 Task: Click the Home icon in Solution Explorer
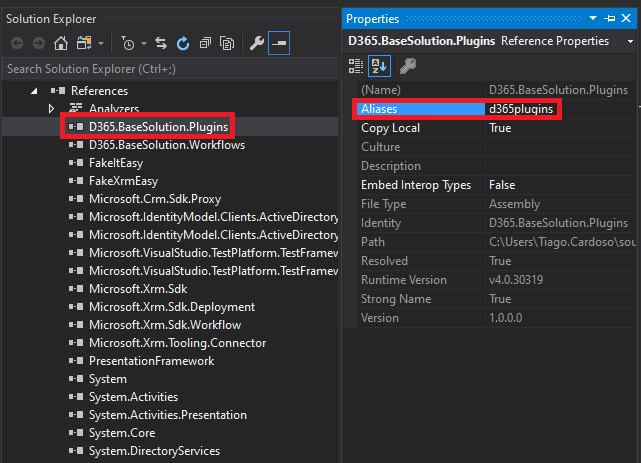click(61, 44)
